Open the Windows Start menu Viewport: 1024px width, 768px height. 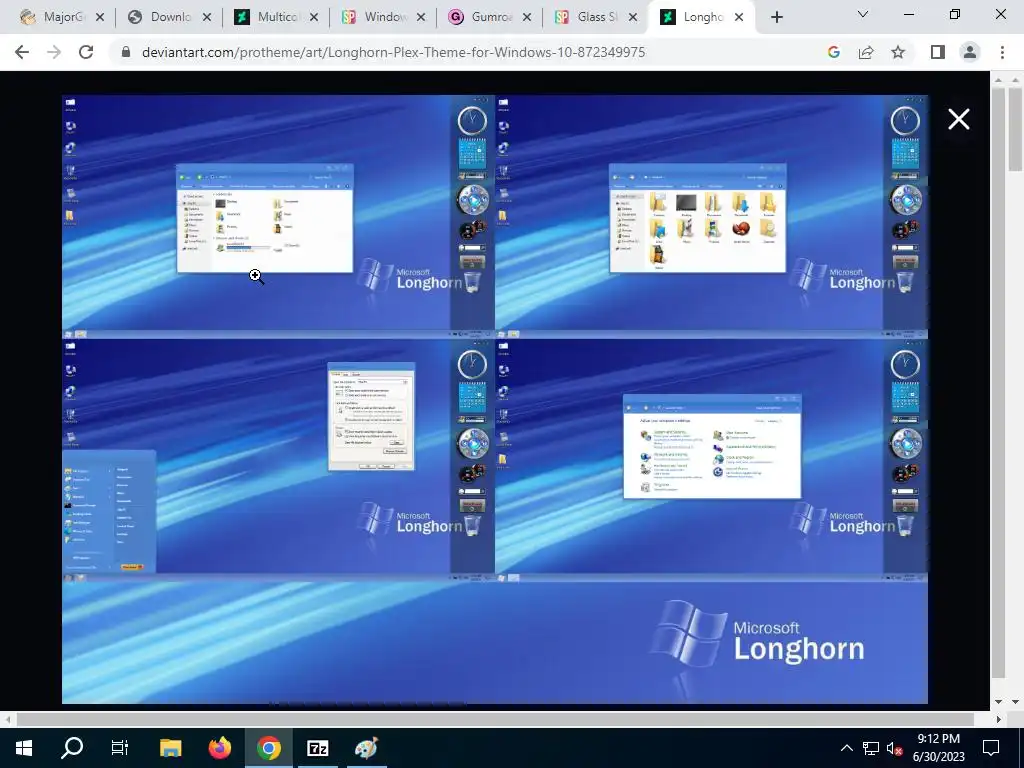click(x=24, y=748)
